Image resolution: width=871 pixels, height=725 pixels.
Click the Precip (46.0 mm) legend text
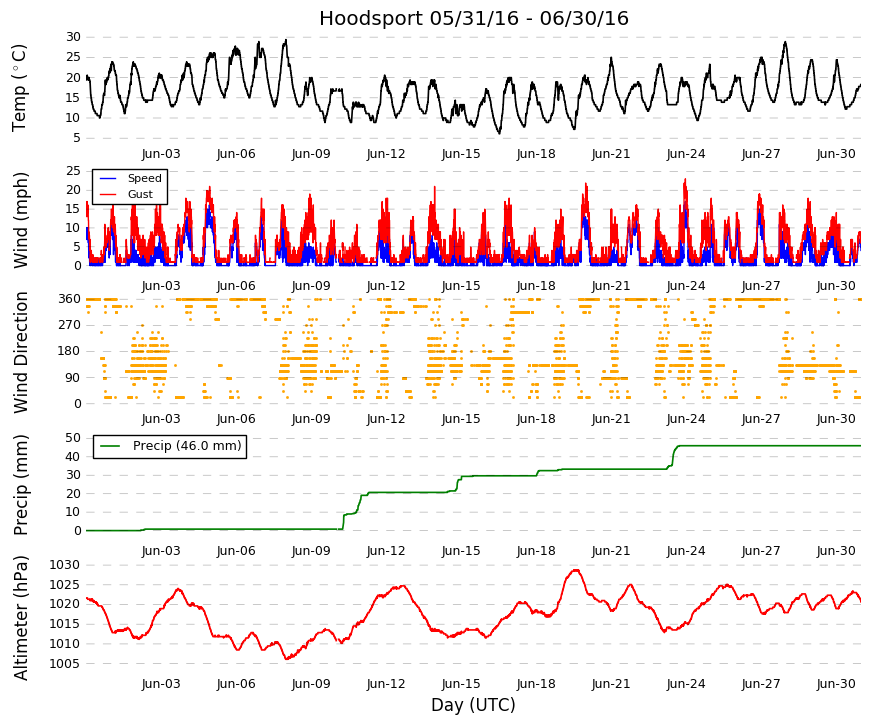point(187,446)
